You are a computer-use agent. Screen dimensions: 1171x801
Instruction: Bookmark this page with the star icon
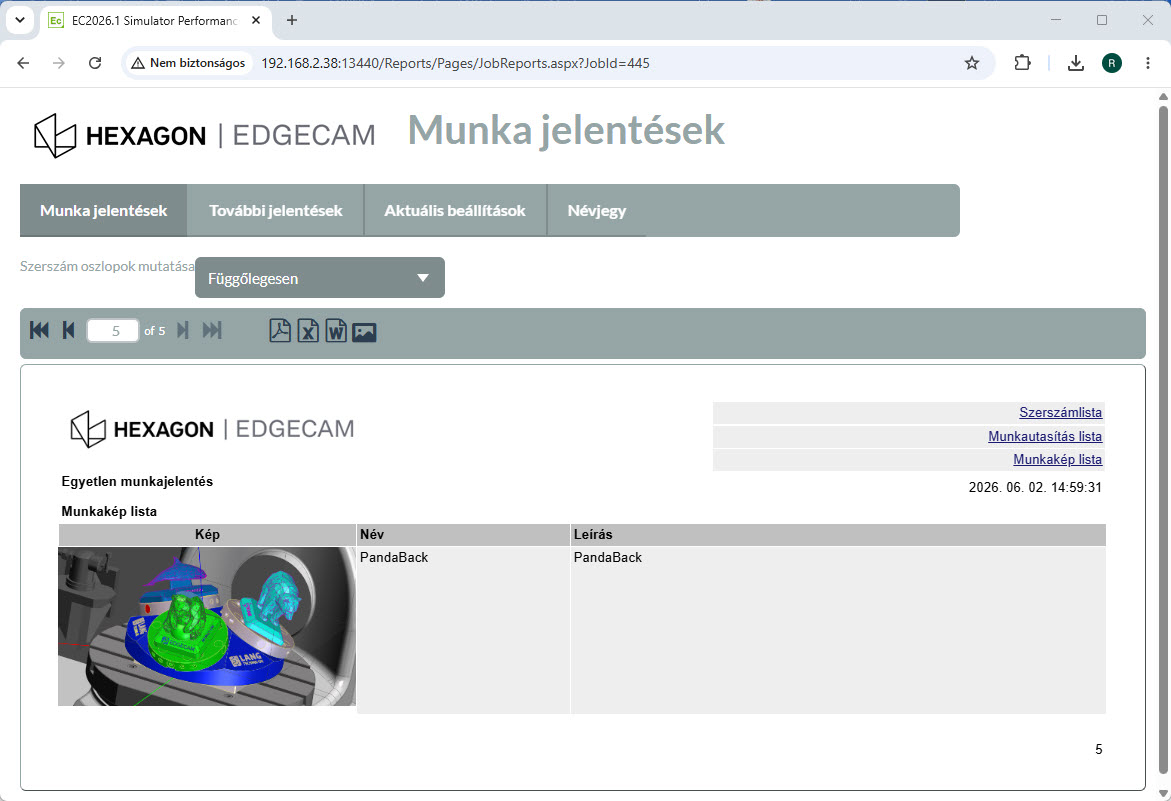(972, 63)
